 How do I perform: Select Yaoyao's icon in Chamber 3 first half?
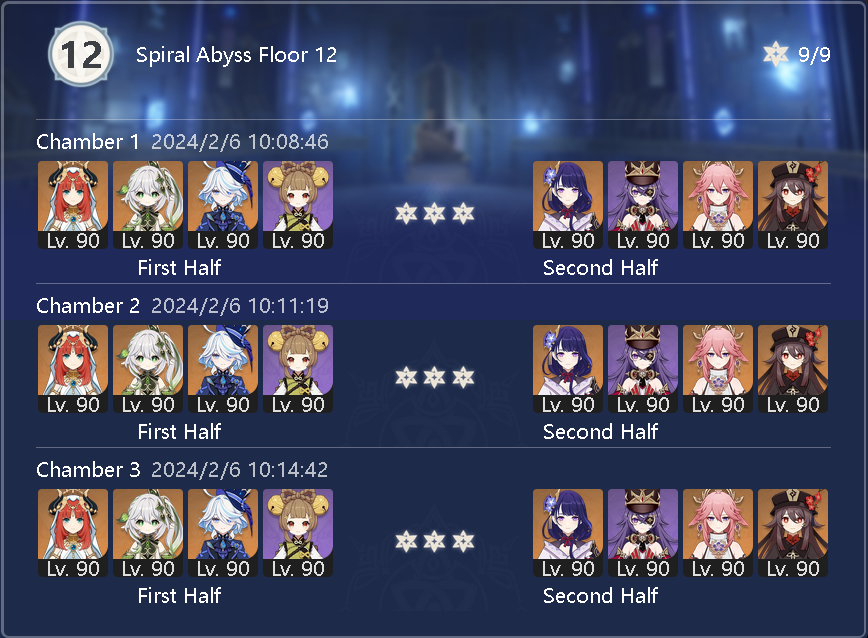298,532
